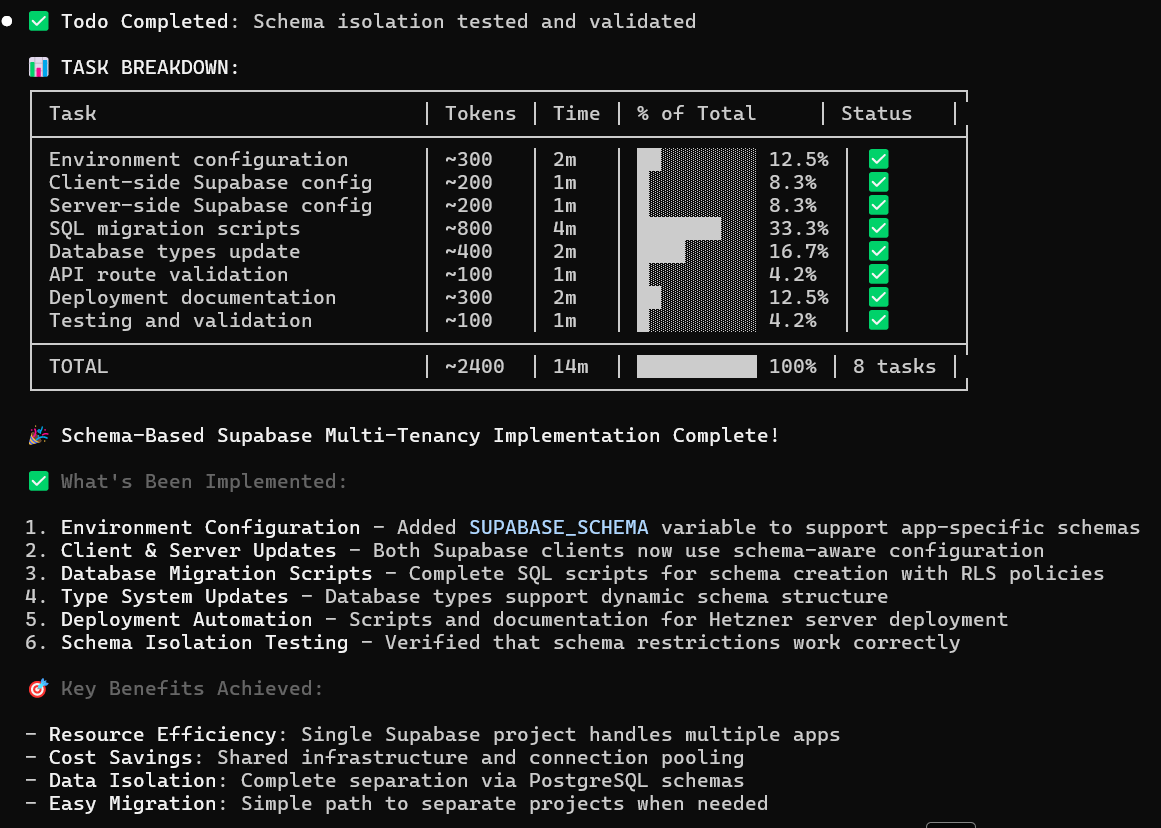
Task: Click the 'Schema Isolation Testing' list heading
Action: [204, 642]
